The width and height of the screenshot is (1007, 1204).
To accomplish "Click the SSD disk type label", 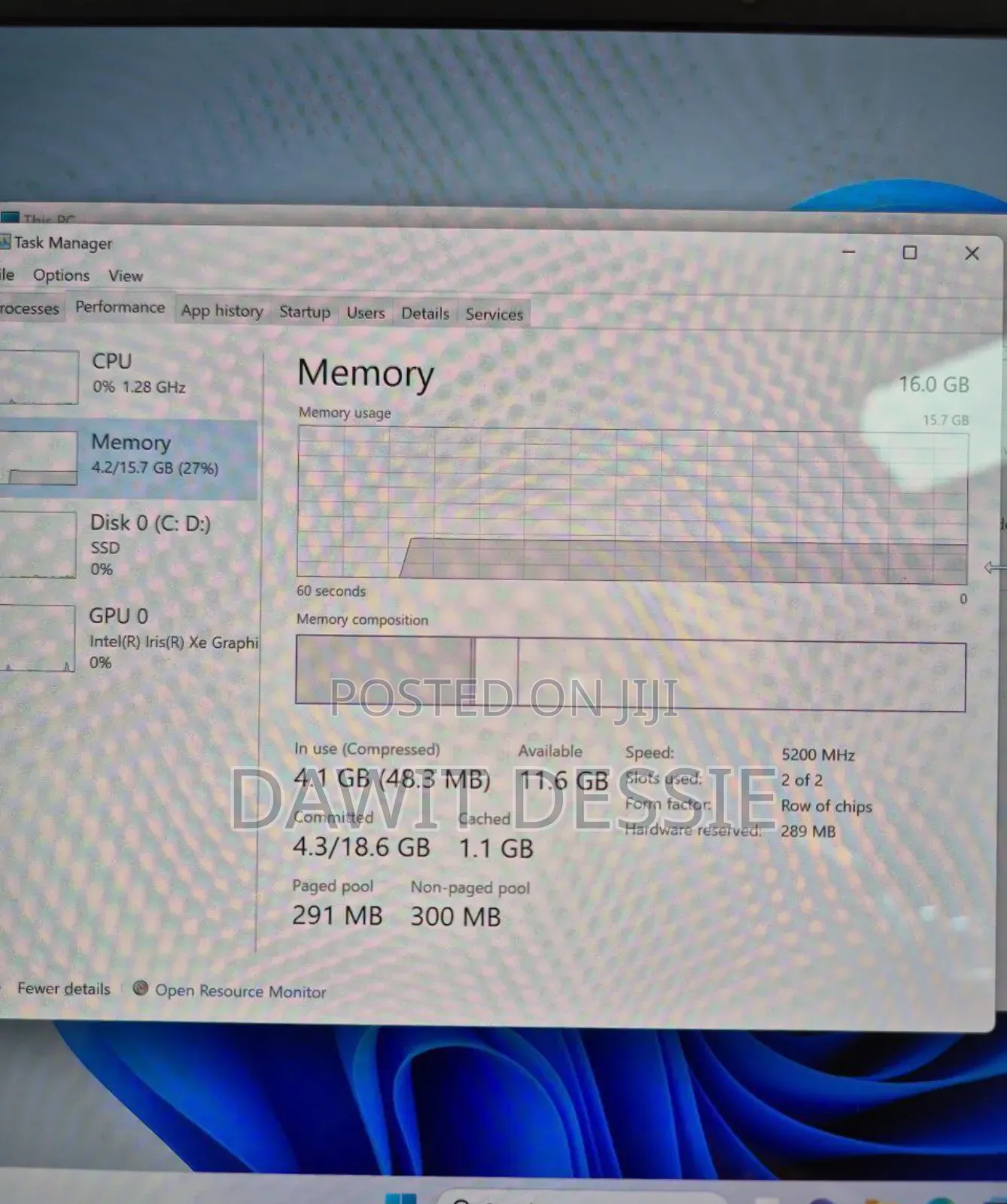I will click(x=105, y=548).
